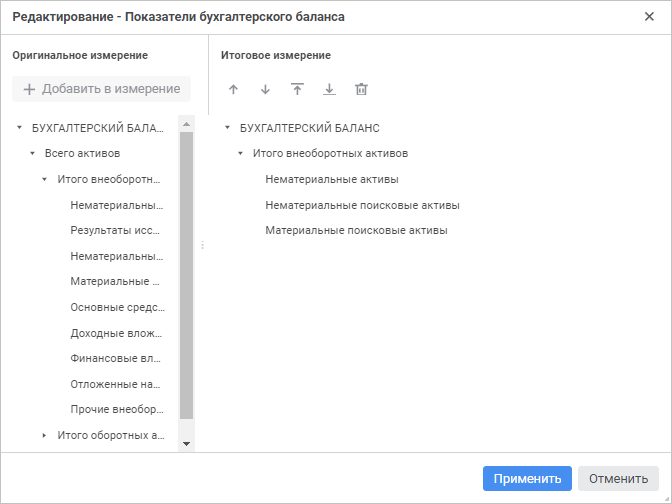Click the Отменить button

coord(618,479)
